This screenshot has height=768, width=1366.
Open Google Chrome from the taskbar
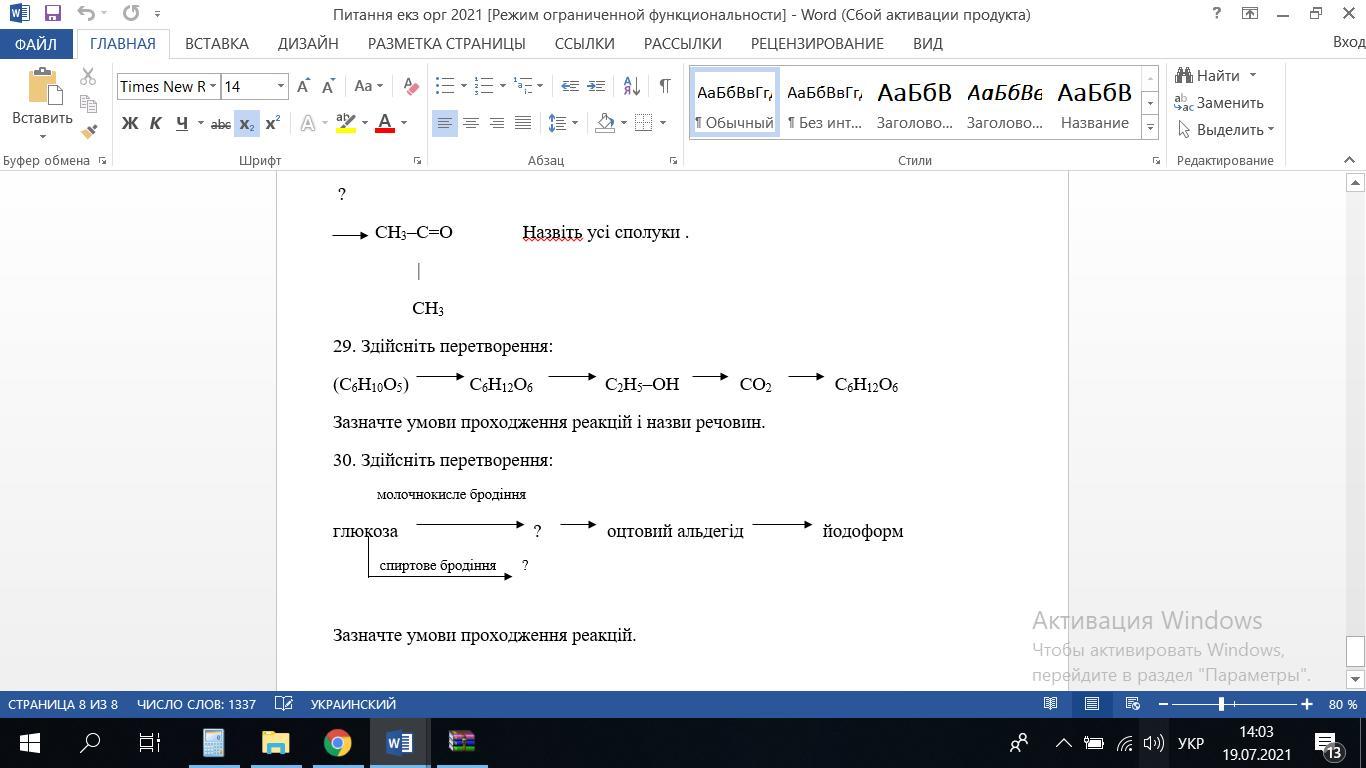pos(337,743)
